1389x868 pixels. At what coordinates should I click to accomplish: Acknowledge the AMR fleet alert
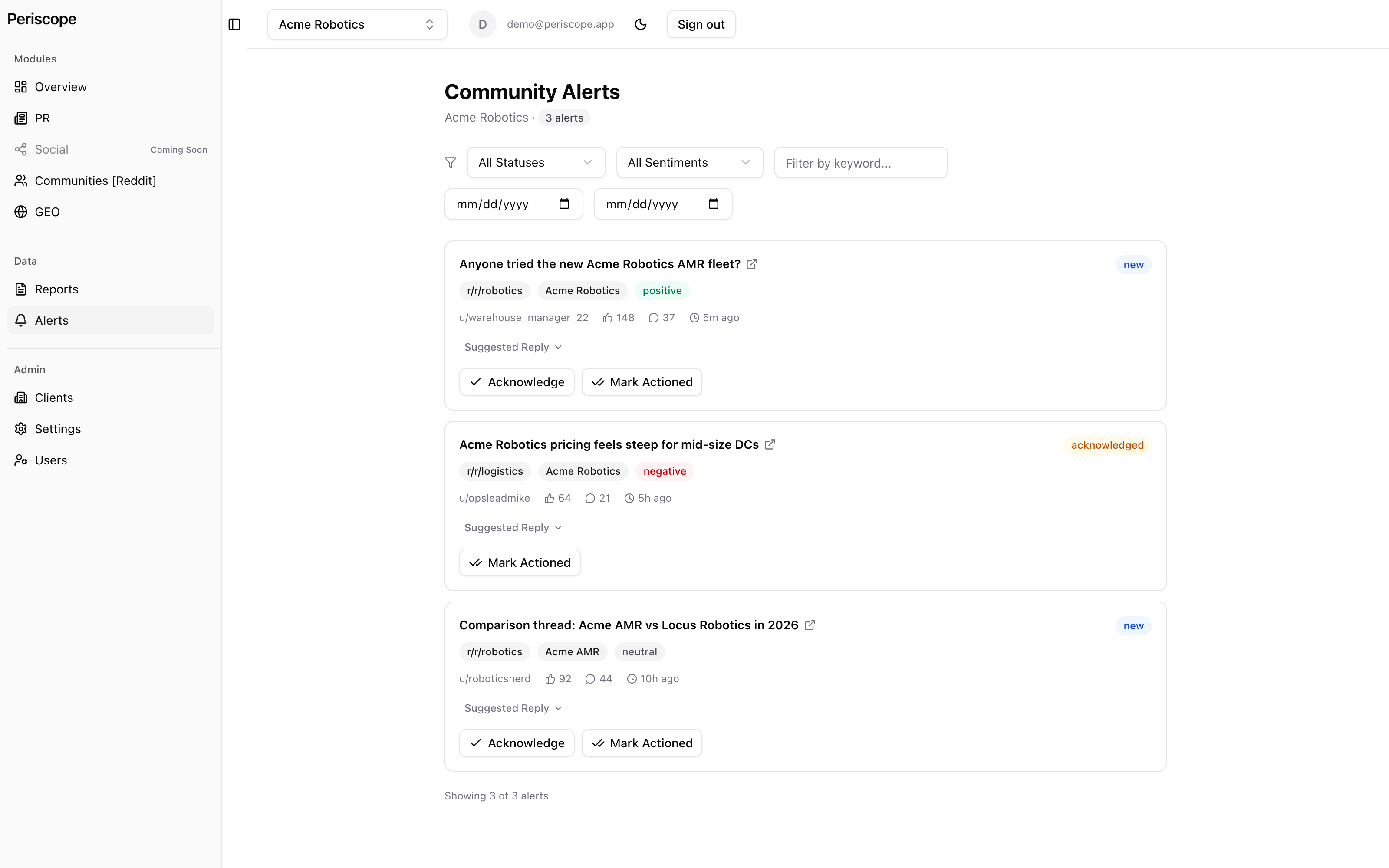pos(517,382)
